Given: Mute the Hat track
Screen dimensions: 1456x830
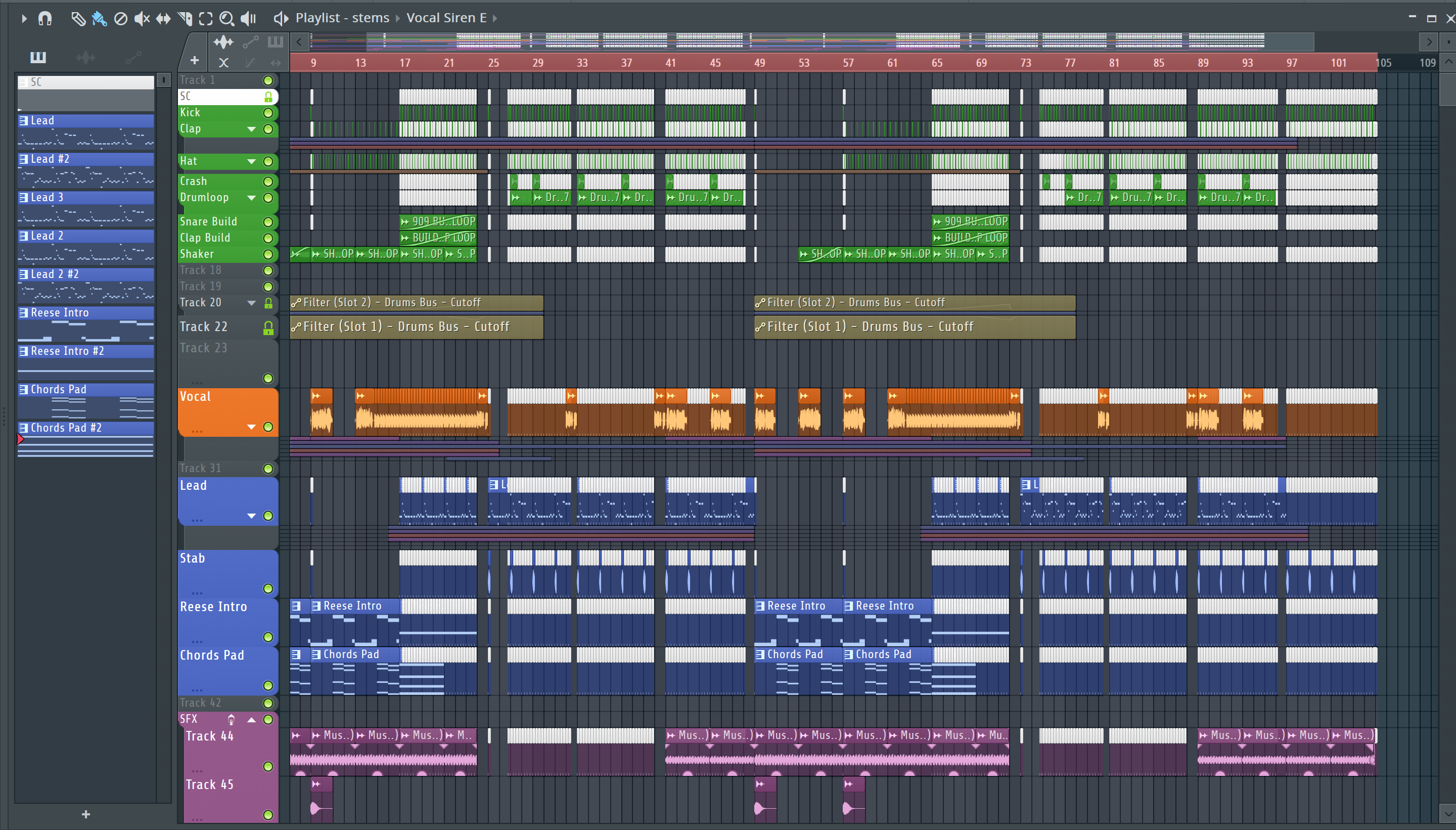Looking at the screenshot, I should pos(268,161).
